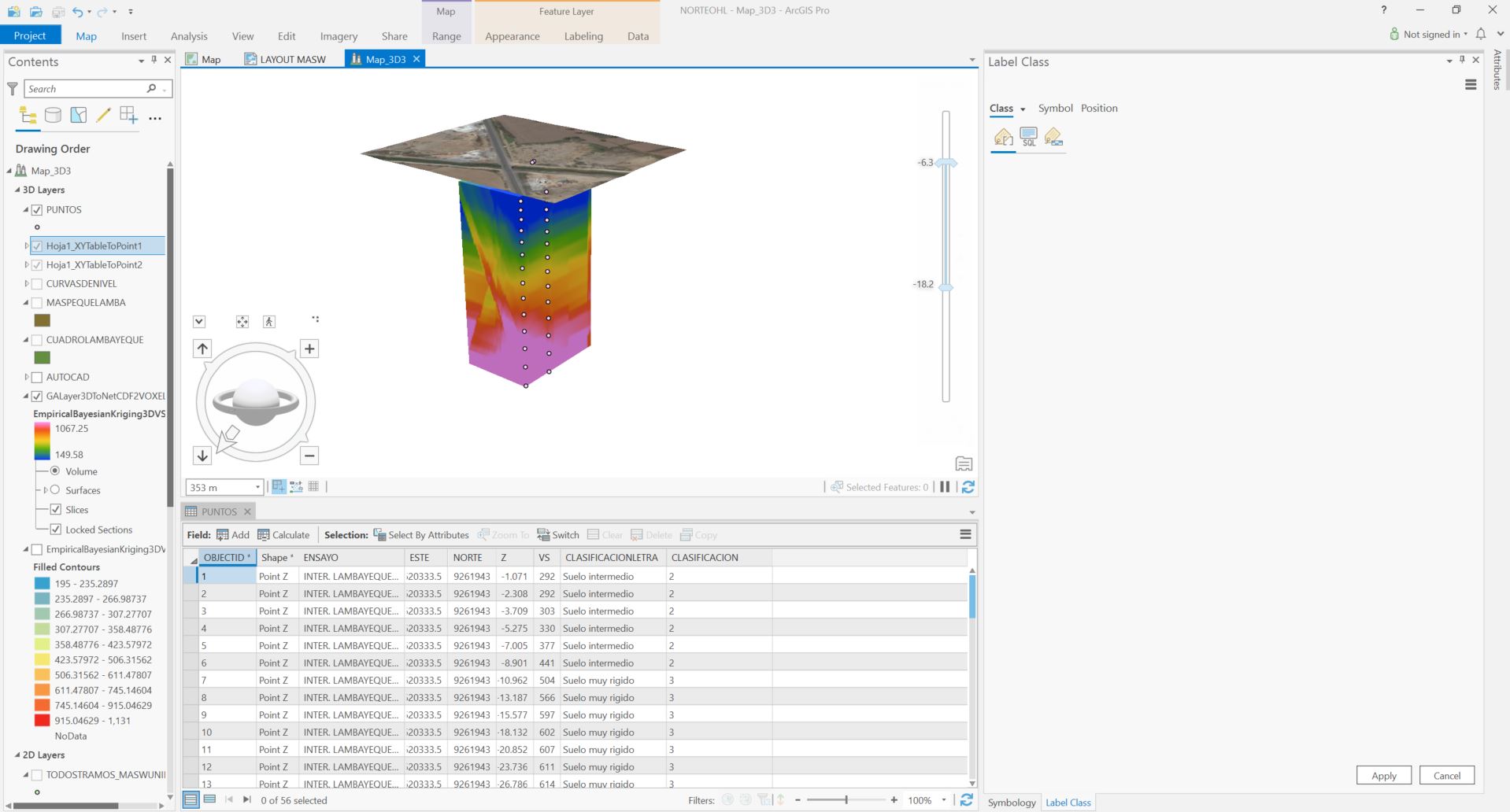The height and width of the screenshot is (812, 1510).
Task: Show all records view button
Action: (191, 799)
